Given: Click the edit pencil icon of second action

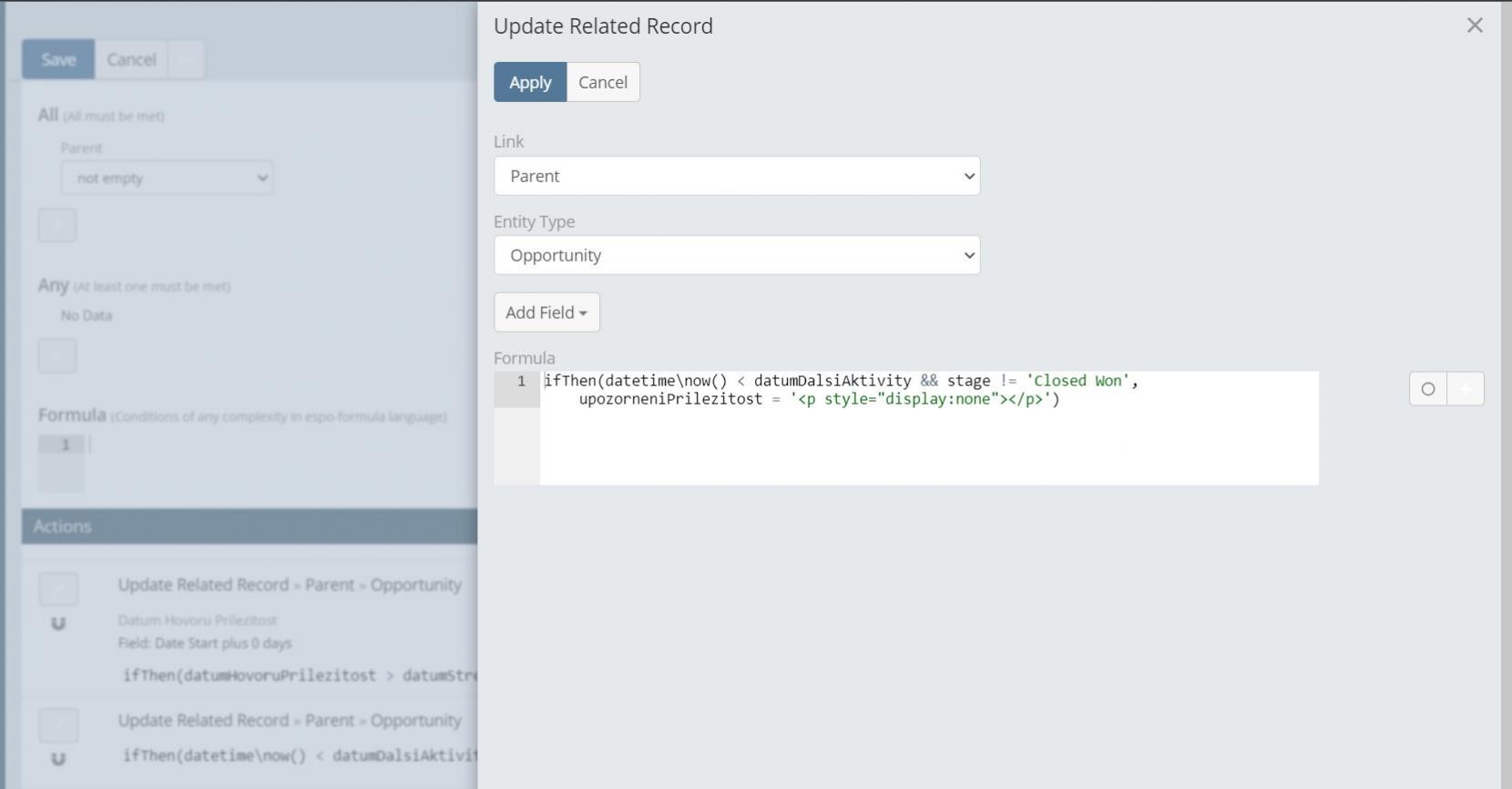Looking at the screenshot, I should click(x=58, y=725).
